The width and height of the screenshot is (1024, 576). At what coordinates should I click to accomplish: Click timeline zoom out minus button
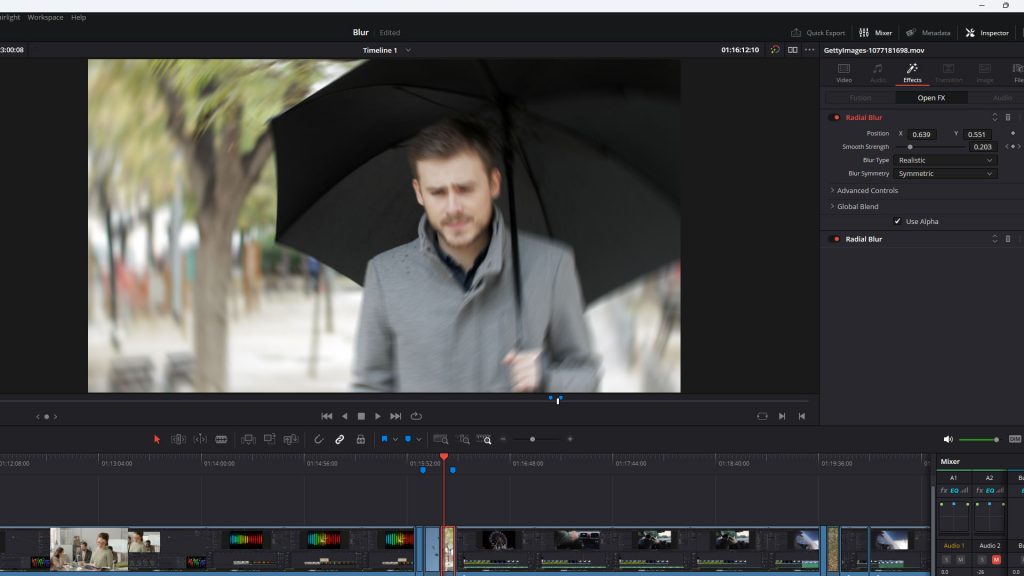point(503,440)
